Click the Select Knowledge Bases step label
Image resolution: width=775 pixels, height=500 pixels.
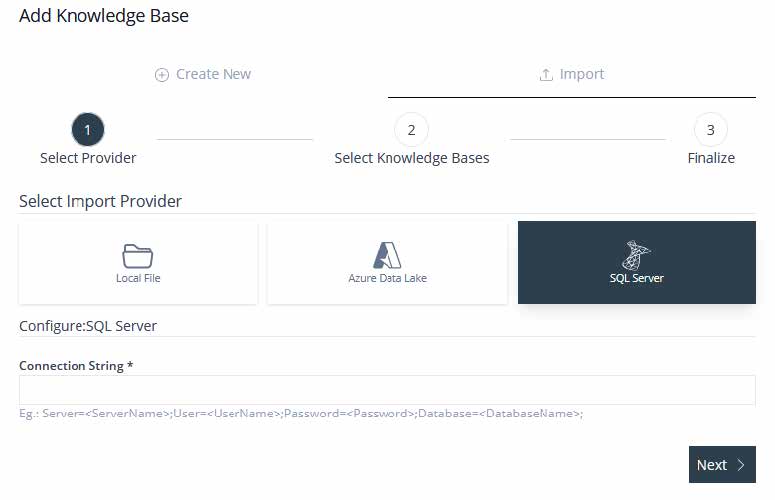[412, 158]
